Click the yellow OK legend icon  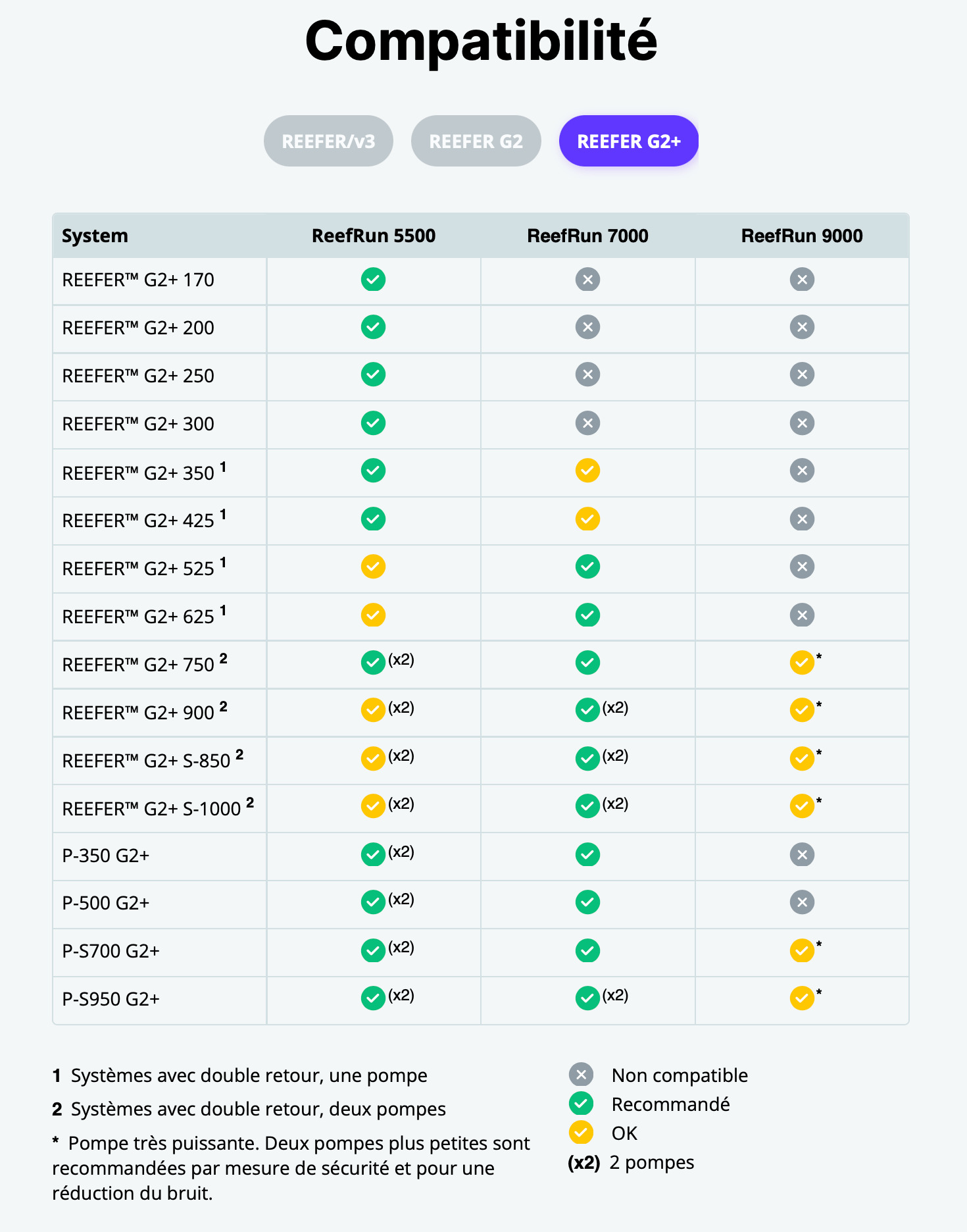581,1133
